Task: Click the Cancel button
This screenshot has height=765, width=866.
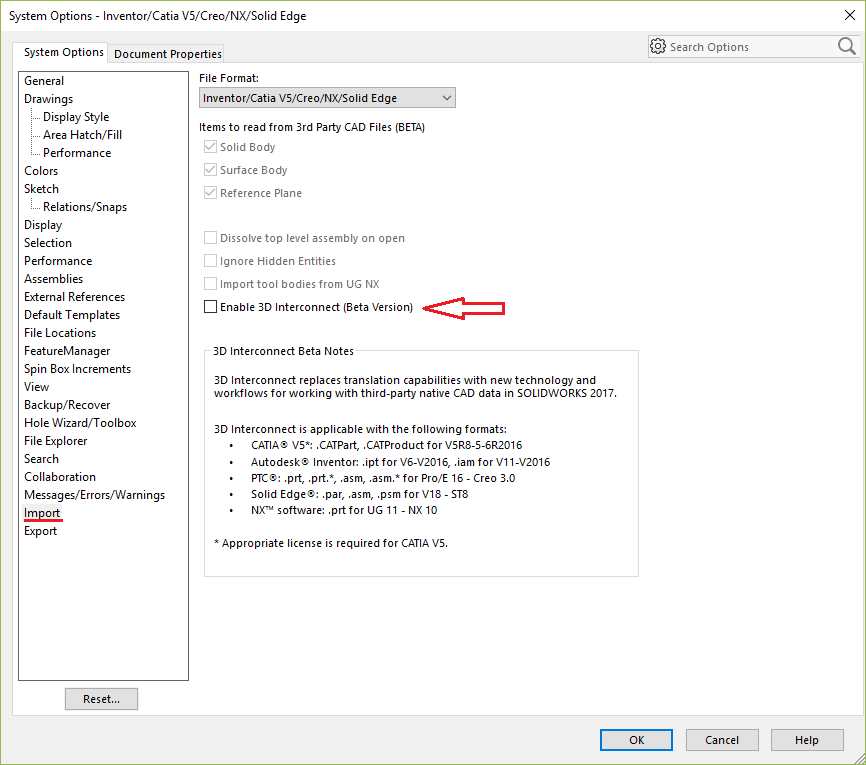Action: click(x=721, y=740)
